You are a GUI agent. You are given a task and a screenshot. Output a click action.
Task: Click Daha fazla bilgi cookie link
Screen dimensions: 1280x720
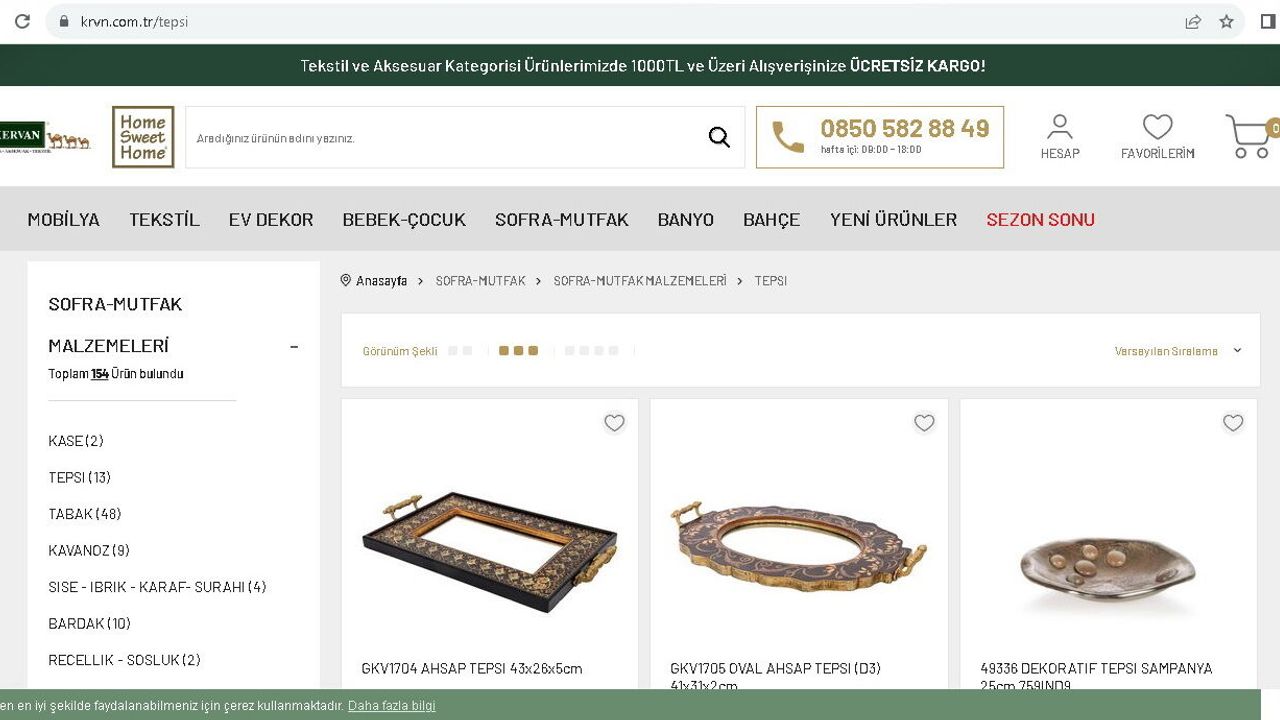pyautogui.click(x=392, y=706)
